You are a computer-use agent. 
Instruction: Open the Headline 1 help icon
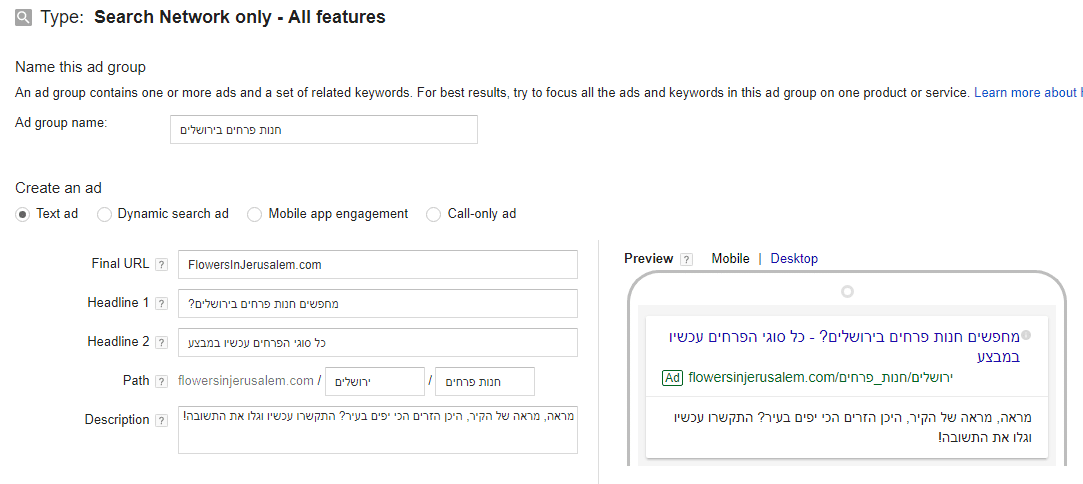point(161,303)
